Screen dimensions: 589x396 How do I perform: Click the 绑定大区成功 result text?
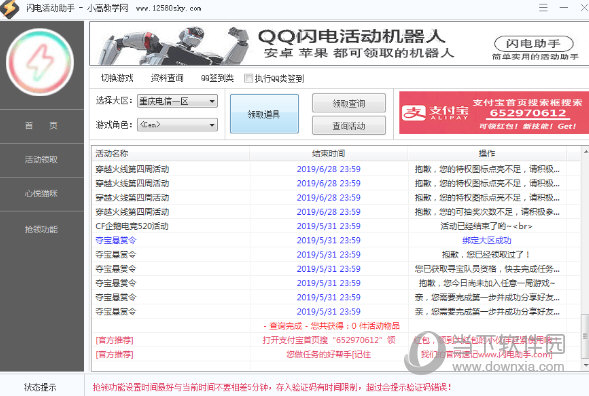point(487,240)
